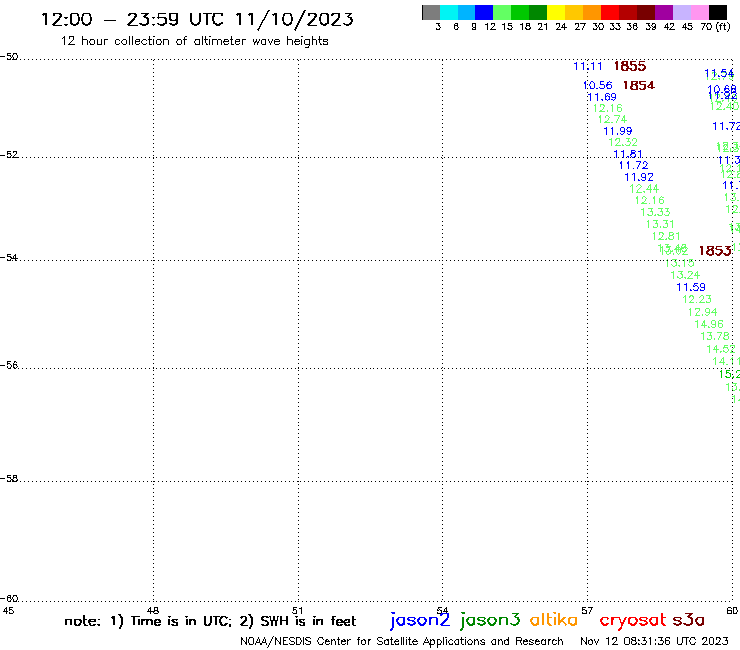This screenshot has width=740, height=650.
Task: Click the 13.78 wave height reading
Action: (715, 336)
